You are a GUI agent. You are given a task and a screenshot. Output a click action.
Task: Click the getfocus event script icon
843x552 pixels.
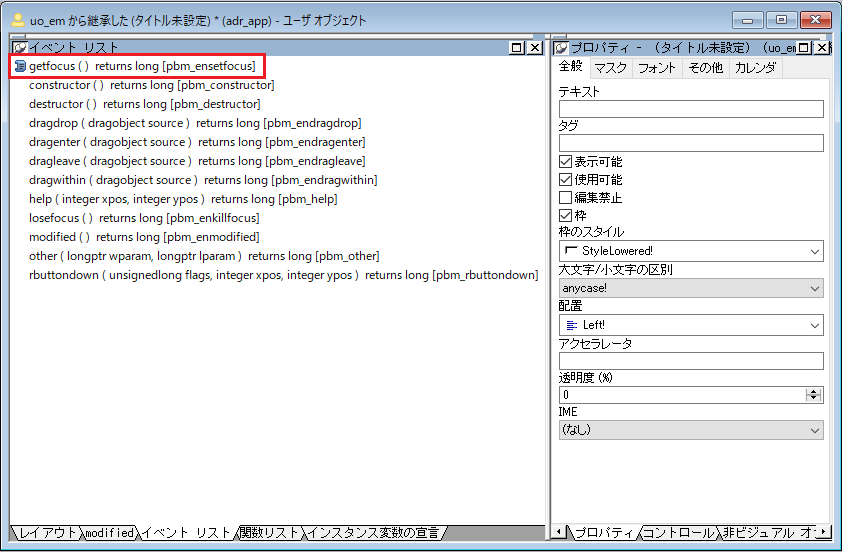20,66
